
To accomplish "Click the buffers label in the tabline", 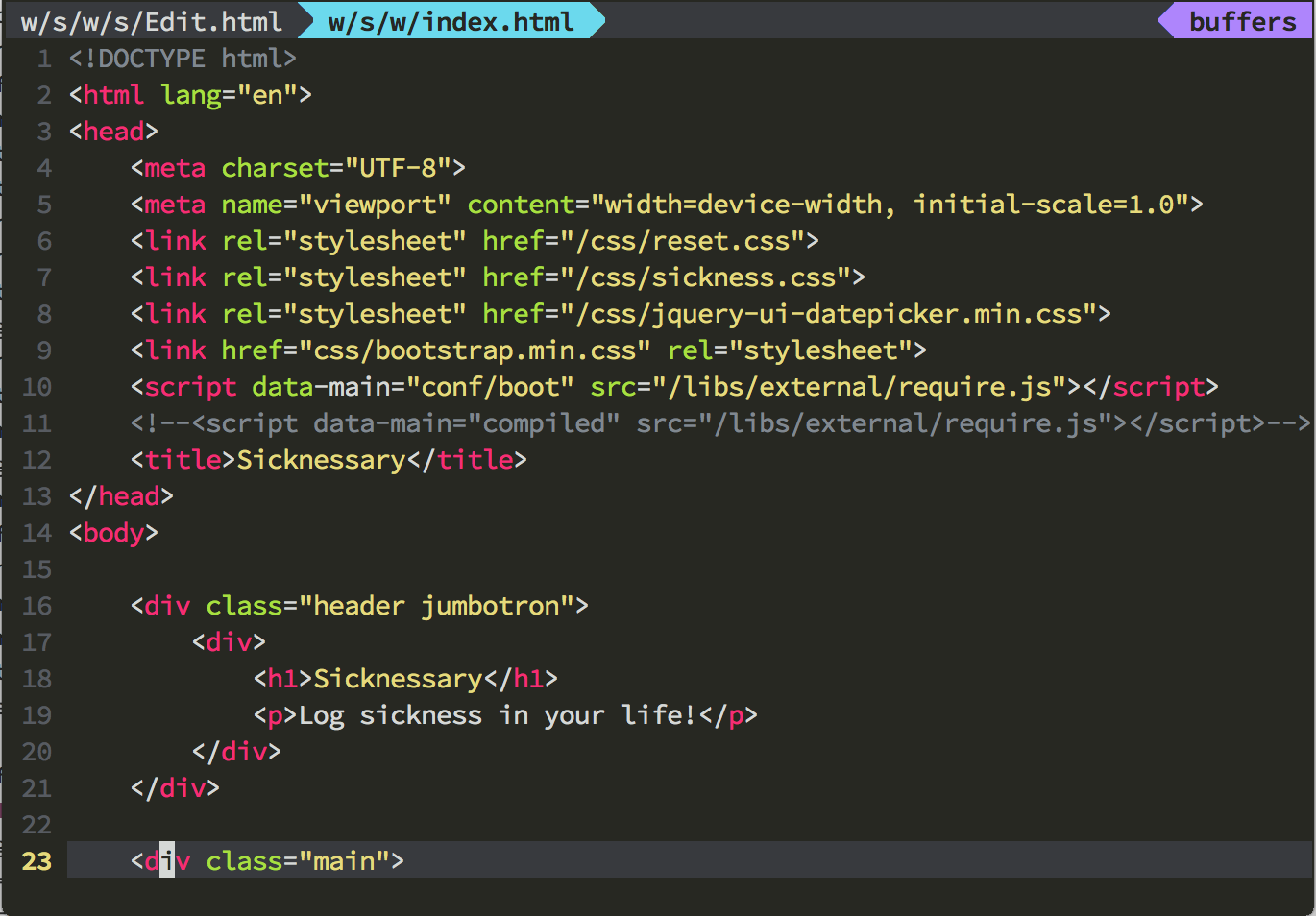I will [1242, 21].
